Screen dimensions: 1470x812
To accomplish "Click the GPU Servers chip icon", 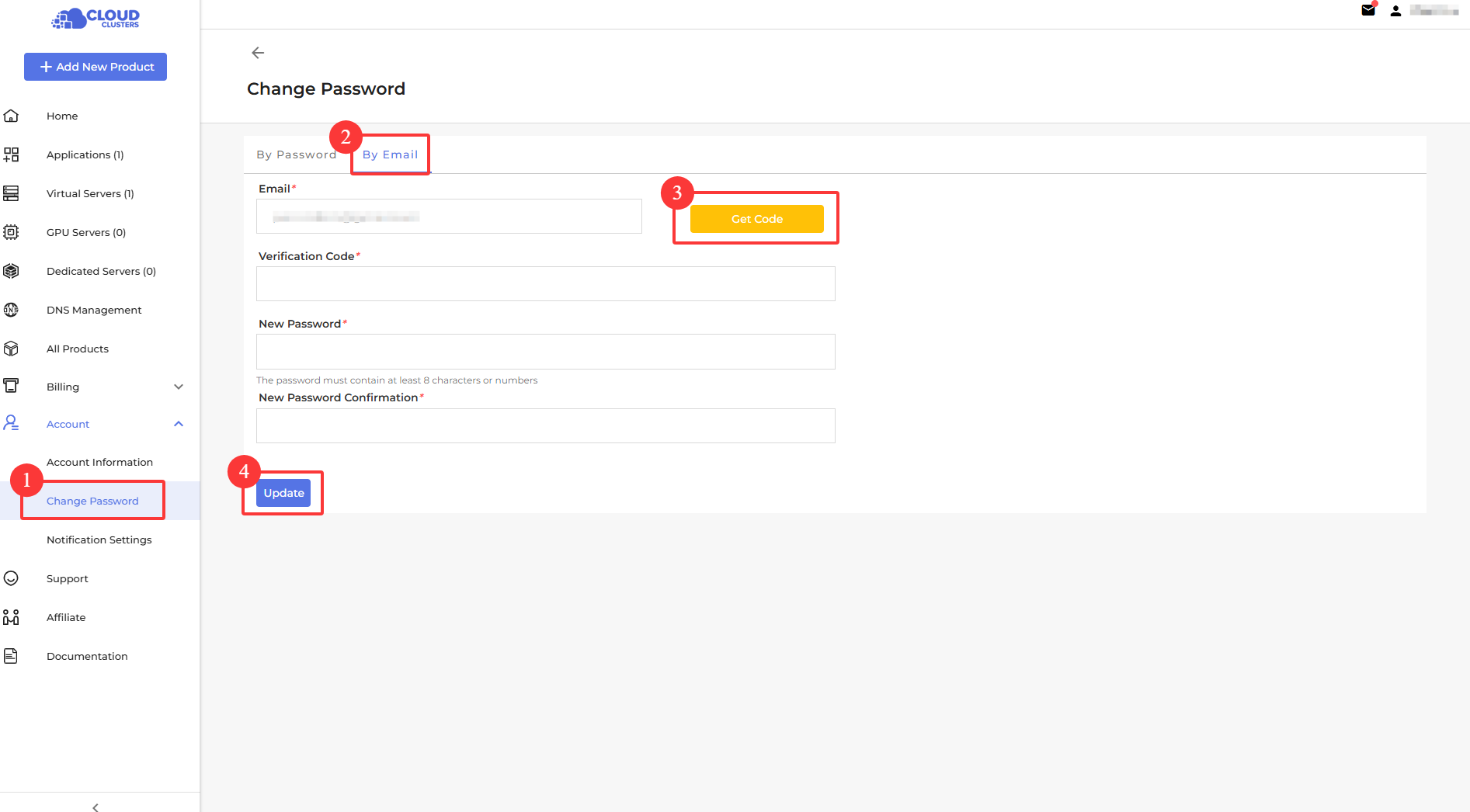I will (x=11, y=232).
